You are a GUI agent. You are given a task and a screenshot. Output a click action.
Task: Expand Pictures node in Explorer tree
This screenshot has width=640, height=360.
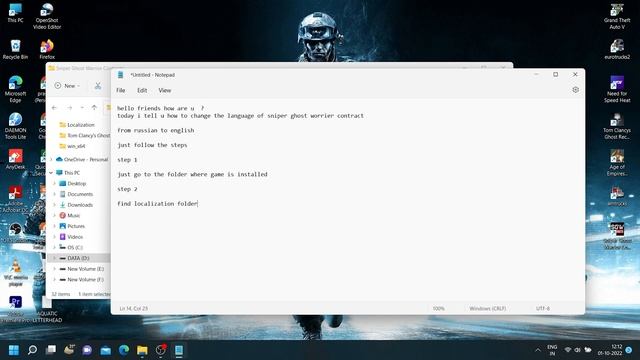pos(55,226)
